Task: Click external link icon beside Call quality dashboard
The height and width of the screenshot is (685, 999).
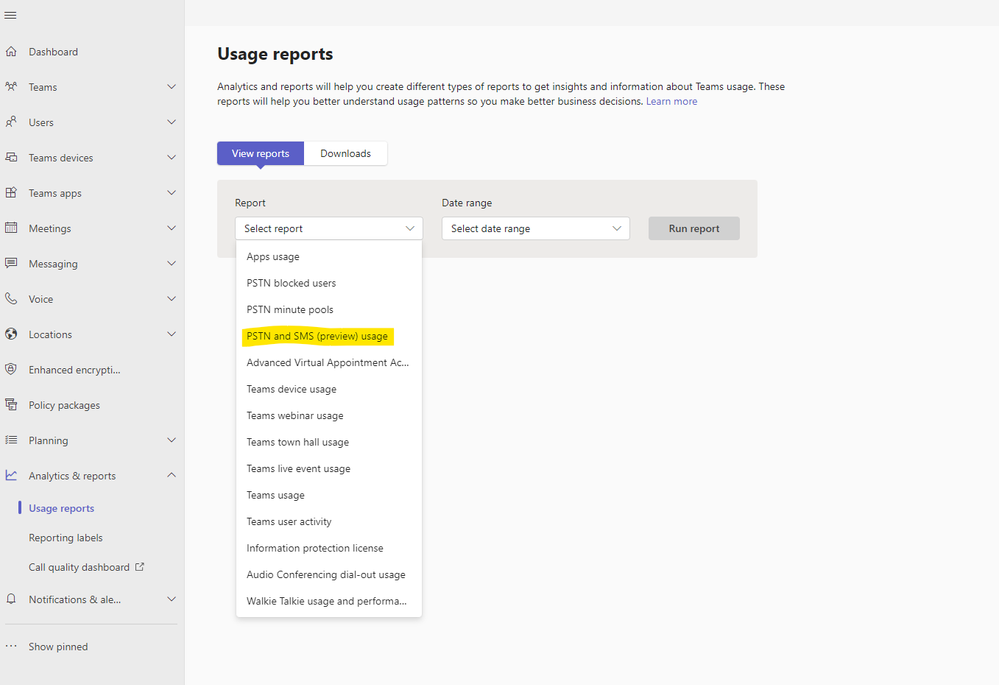Action: pos(140,566)
